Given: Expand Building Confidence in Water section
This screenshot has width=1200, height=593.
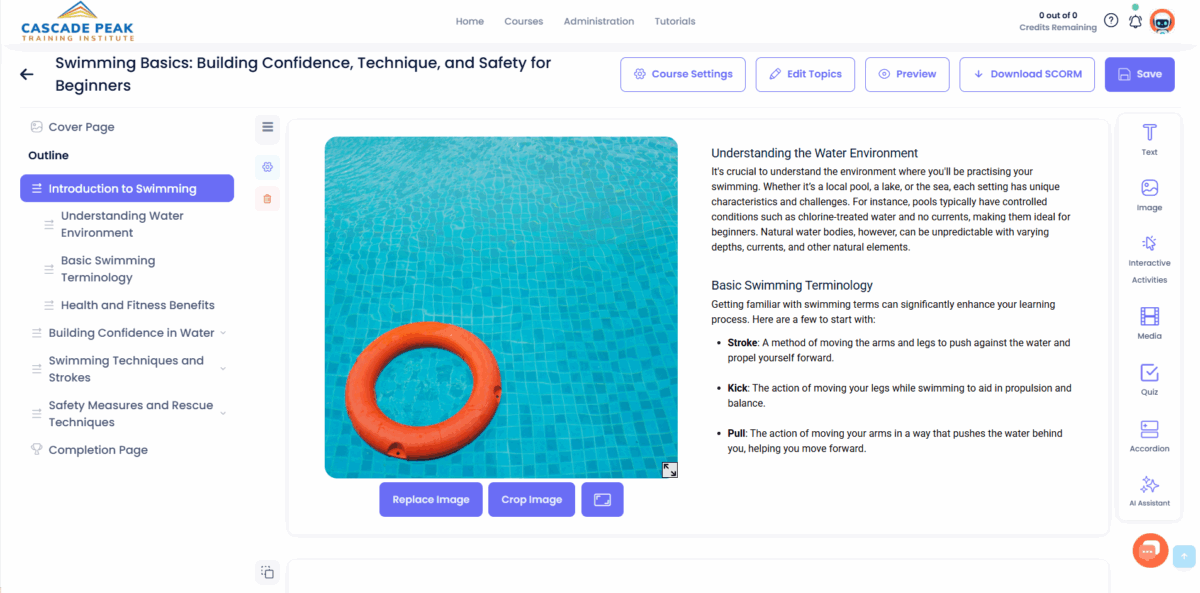Looking at the screenshot, I should 223,333.
